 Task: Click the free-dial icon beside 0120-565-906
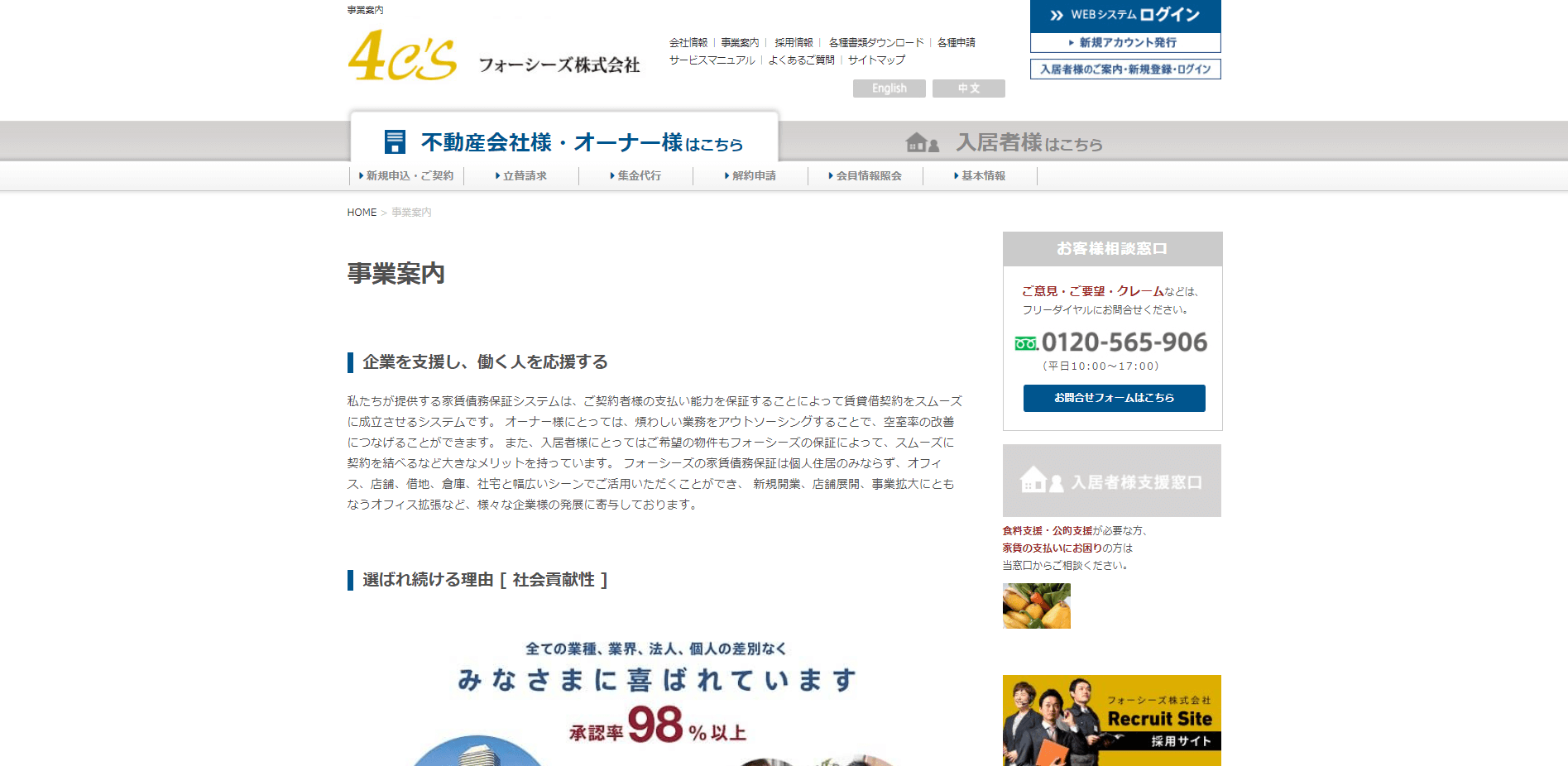pos(1026,343)
